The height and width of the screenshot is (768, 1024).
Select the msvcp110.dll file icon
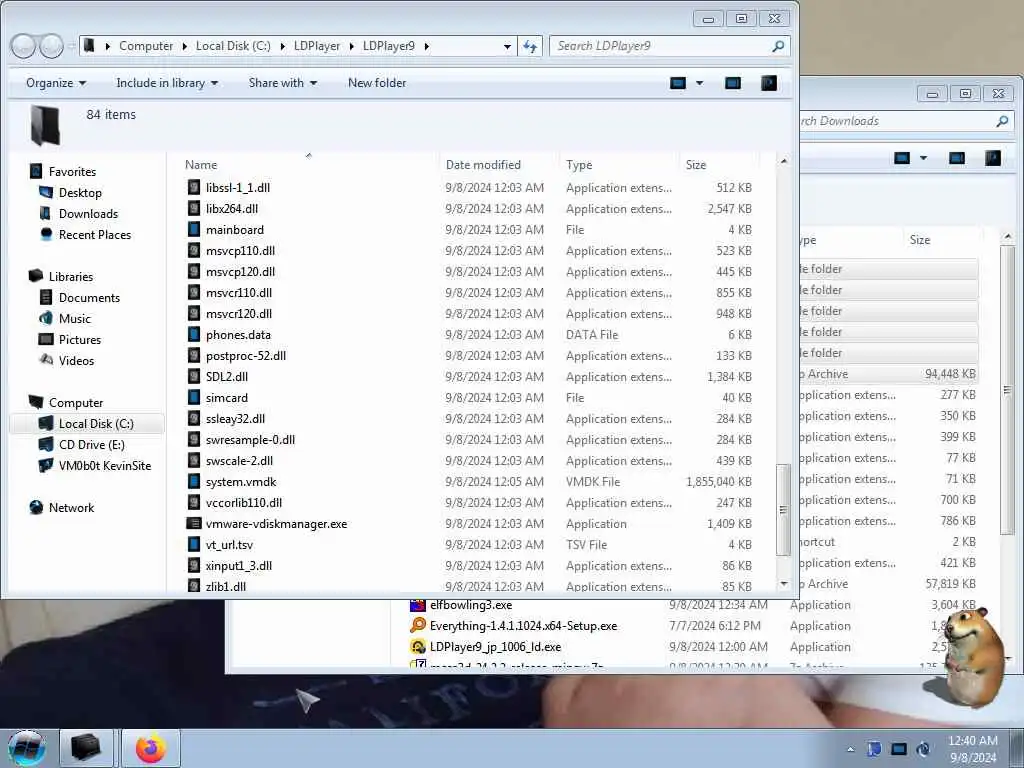[x=194, y=251]
